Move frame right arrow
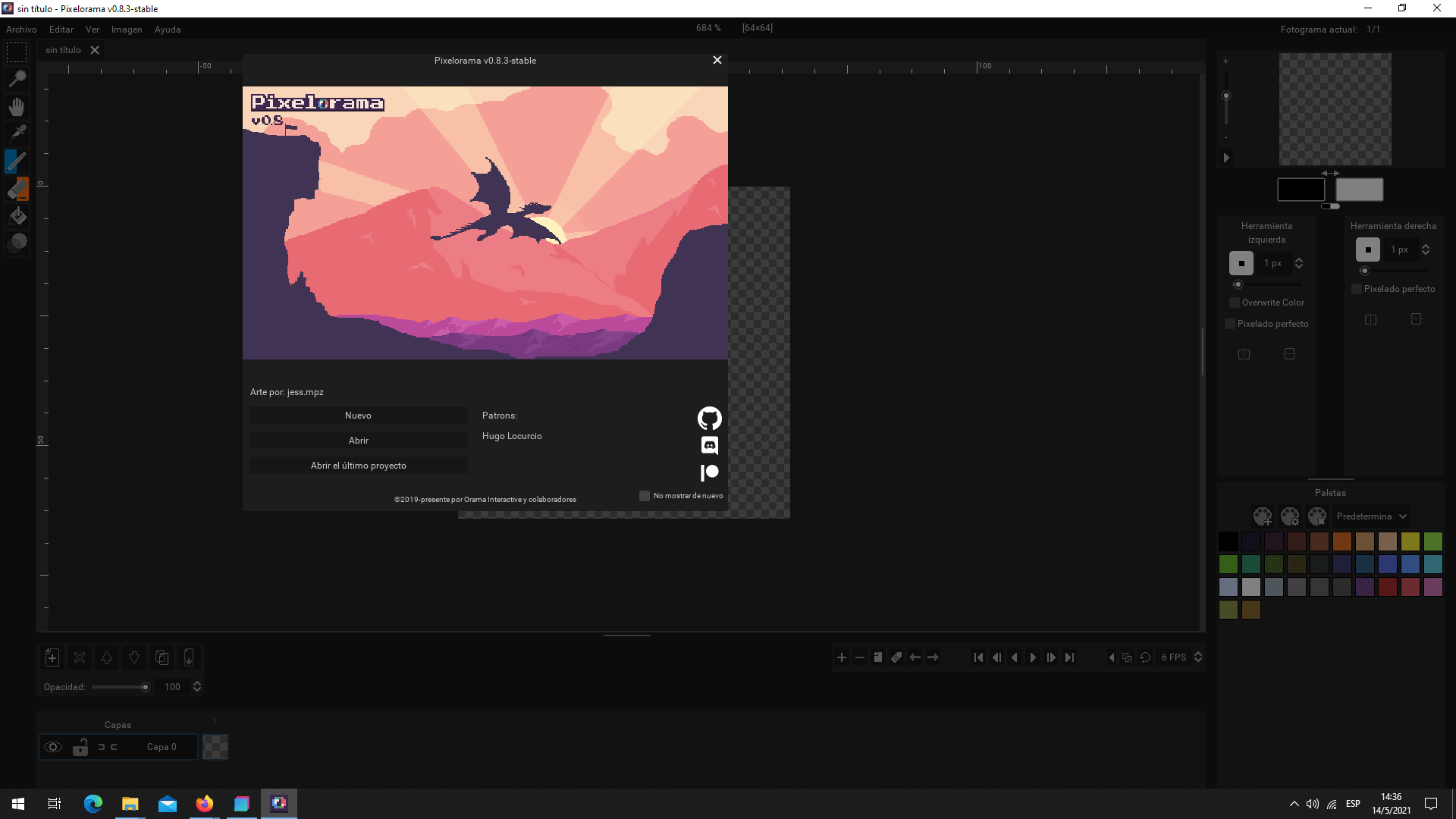This screenshot has width=1456, height=819. (x=934, y=657)
